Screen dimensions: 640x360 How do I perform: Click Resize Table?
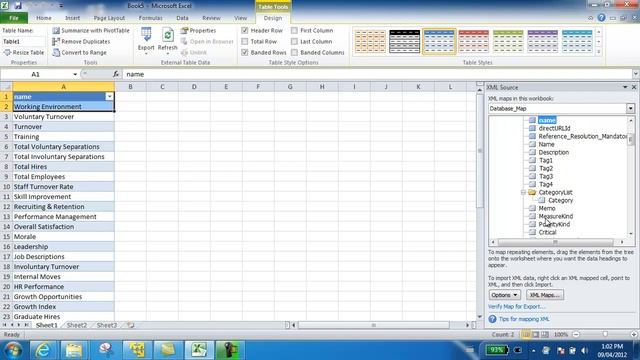(24, 53)
